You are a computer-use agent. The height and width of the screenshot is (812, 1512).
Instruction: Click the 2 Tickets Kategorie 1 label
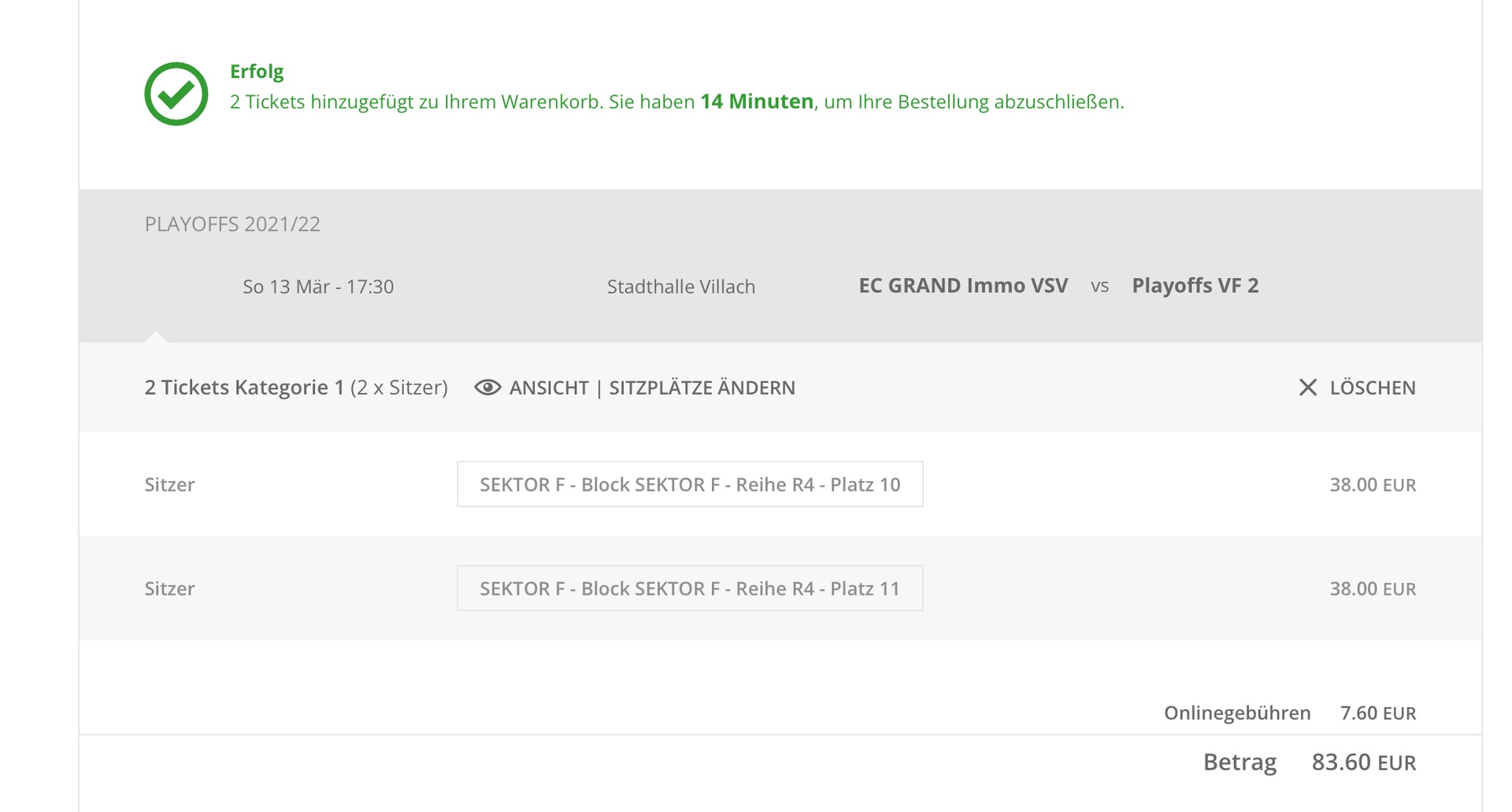[x=244, y=387]
